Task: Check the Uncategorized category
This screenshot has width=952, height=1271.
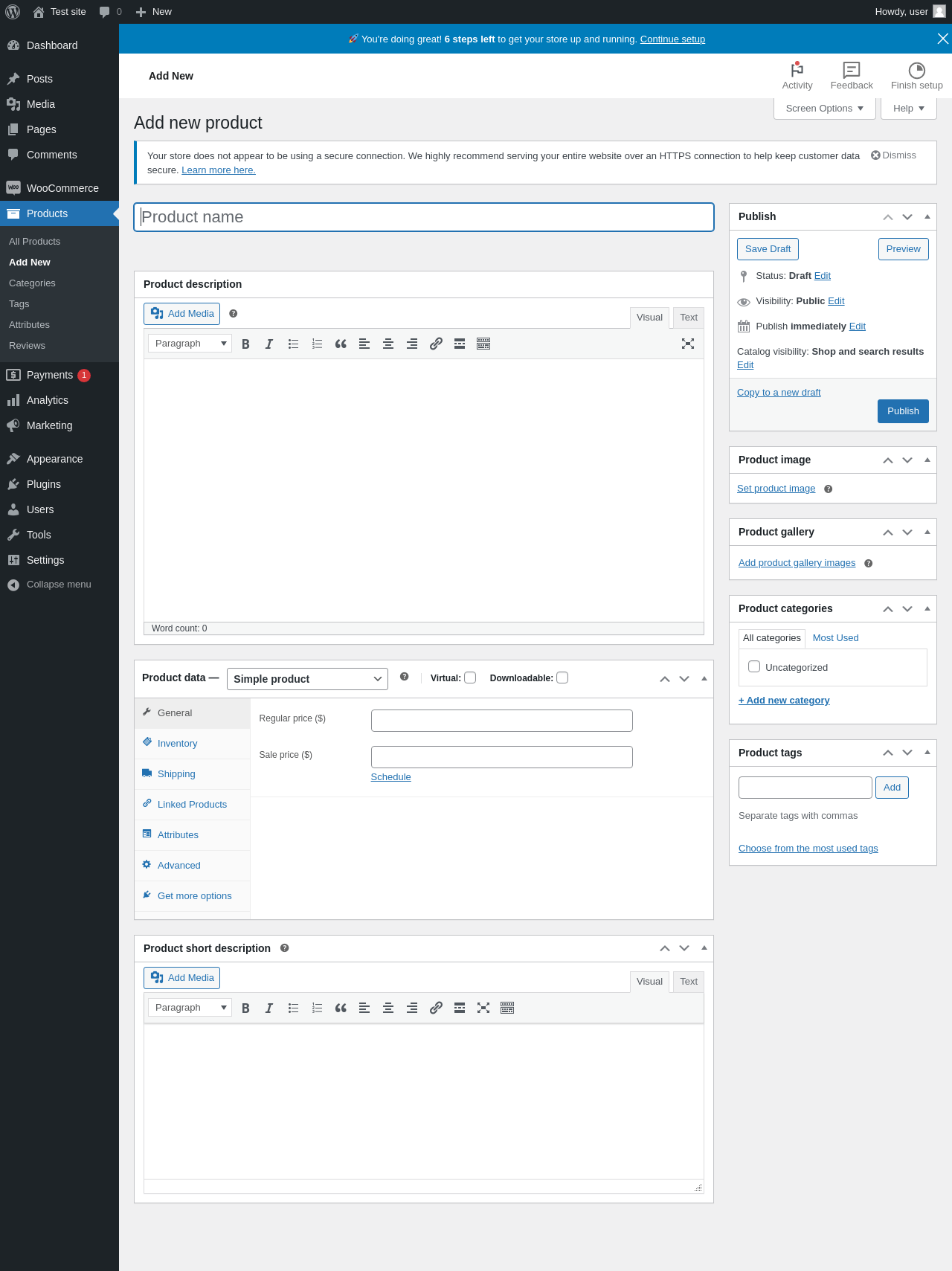Action: [x=754, y=666]
